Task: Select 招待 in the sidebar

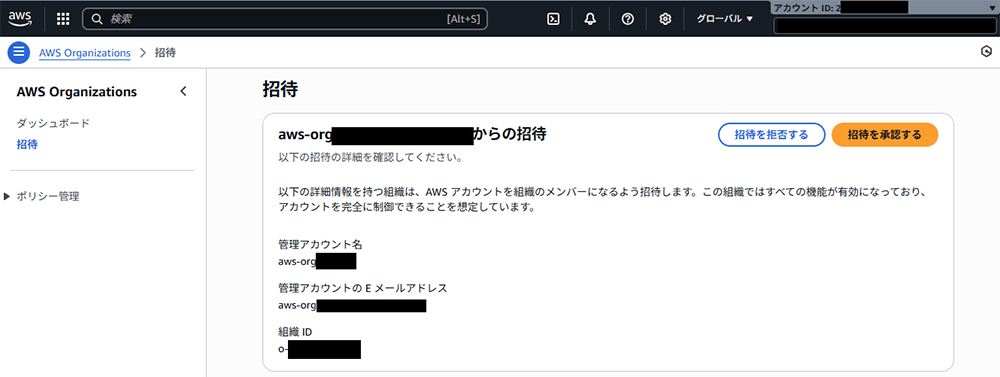Action: [27, 144]
